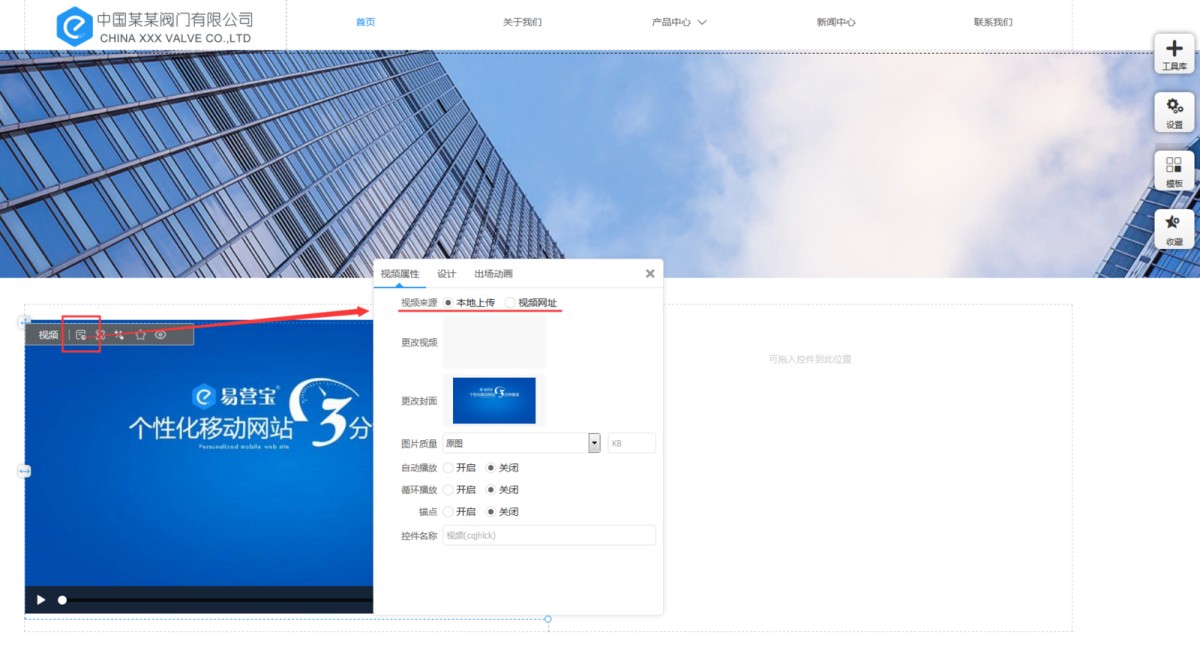Open the 设置 settings panel
This screenshot has height=650, width=1200.
1174,111
